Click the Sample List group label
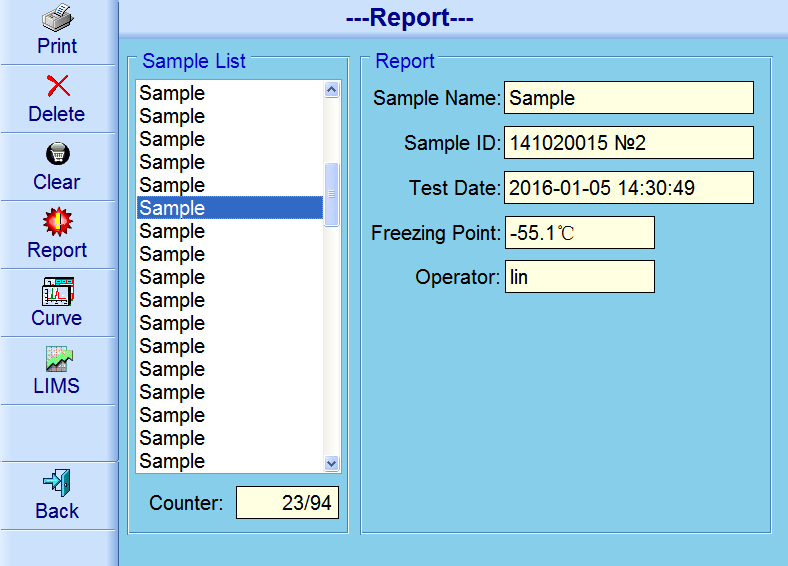Image resolution: width=788 pixels, height=566 pixels. pos(194,61)
